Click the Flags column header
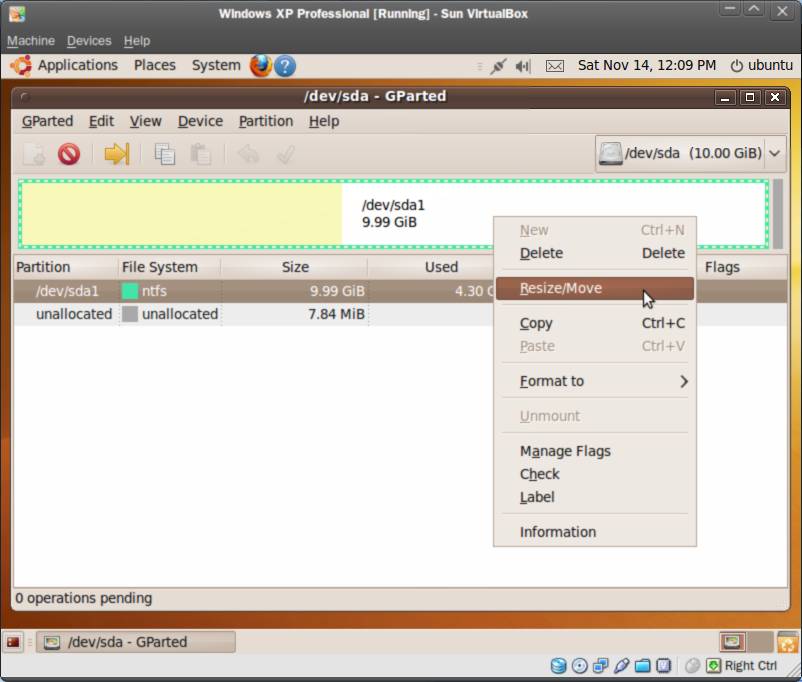This screenshot has width=802, height=682. tap(741, 267)
